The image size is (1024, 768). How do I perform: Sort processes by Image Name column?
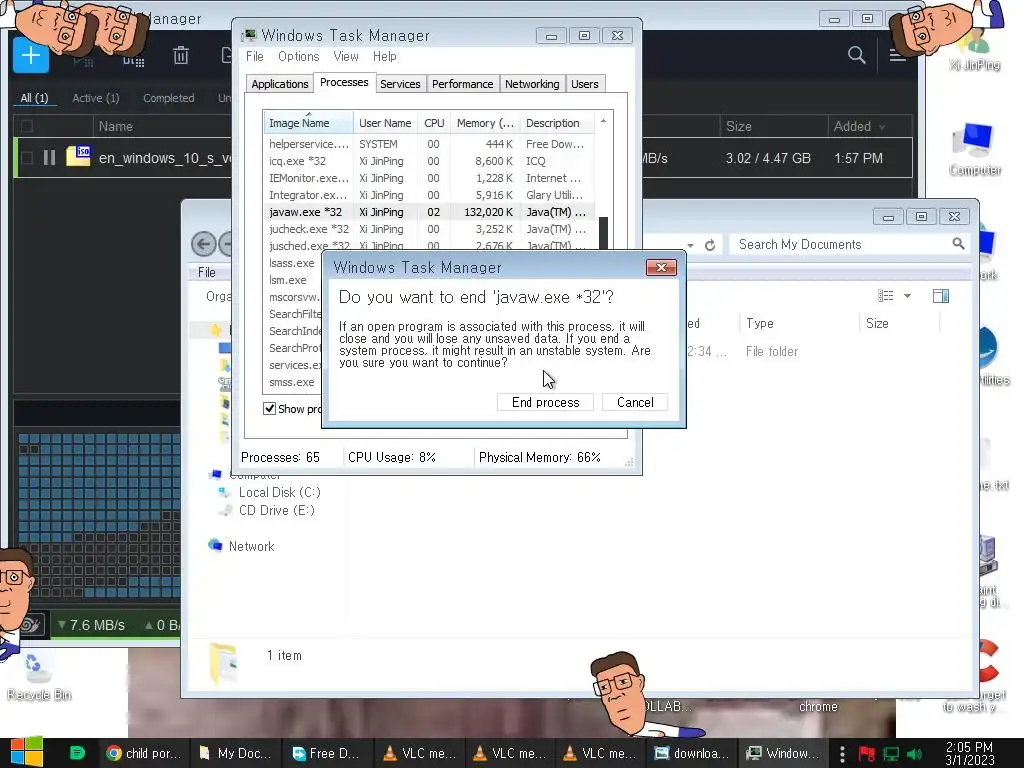pyautogui.click(x=308, y=123)
